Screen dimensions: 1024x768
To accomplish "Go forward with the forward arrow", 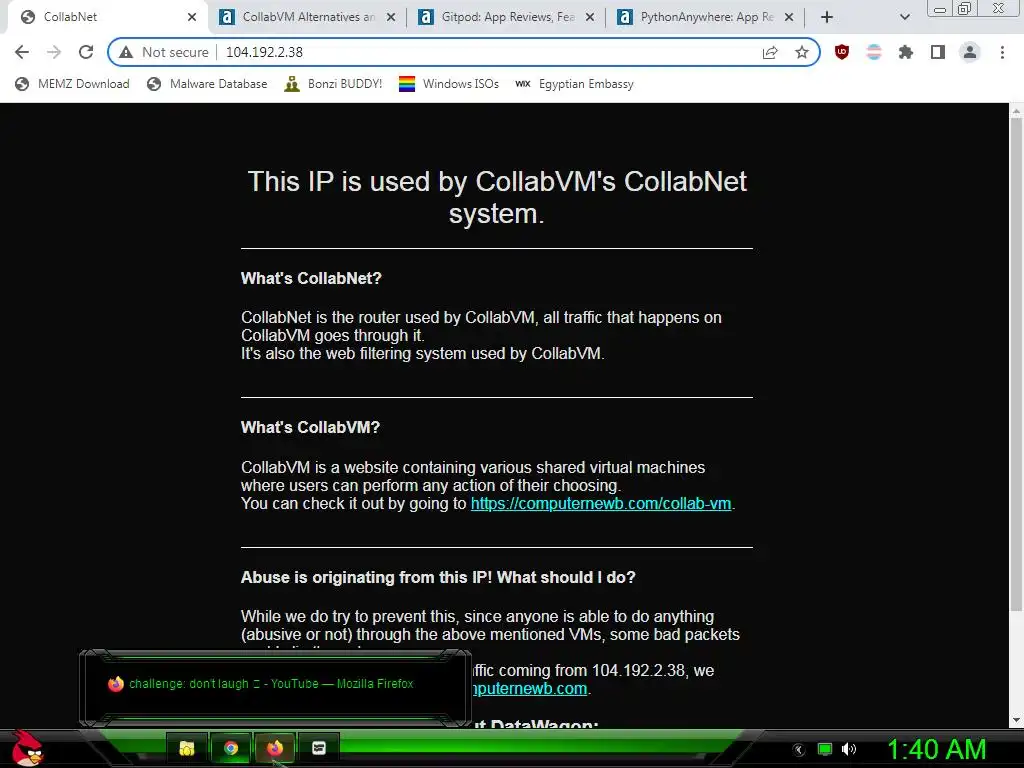I will click(x=54, y=52).
